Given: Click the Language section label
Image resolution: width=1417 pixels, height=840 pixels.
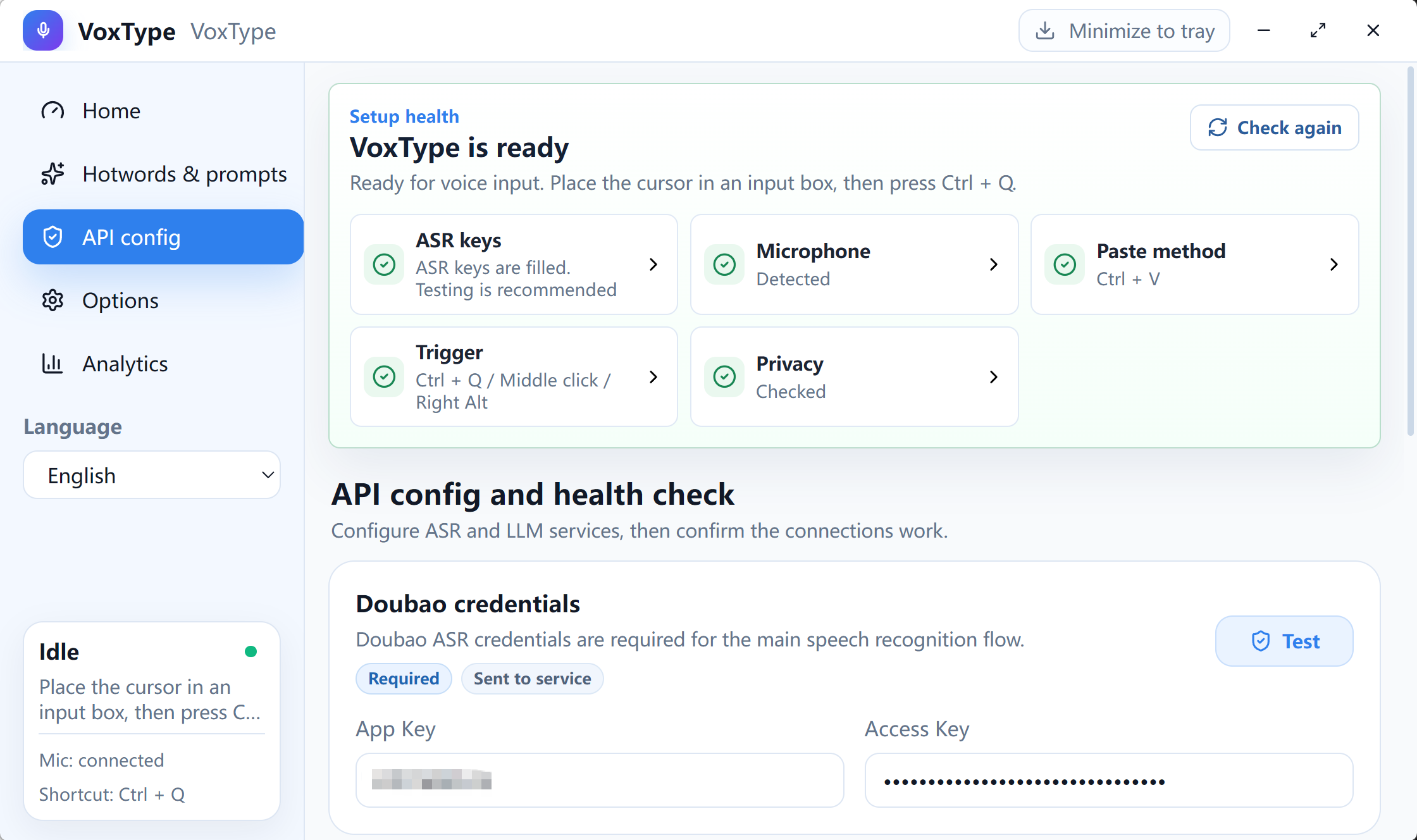Looking at the screenshot, I should [73, 427].
